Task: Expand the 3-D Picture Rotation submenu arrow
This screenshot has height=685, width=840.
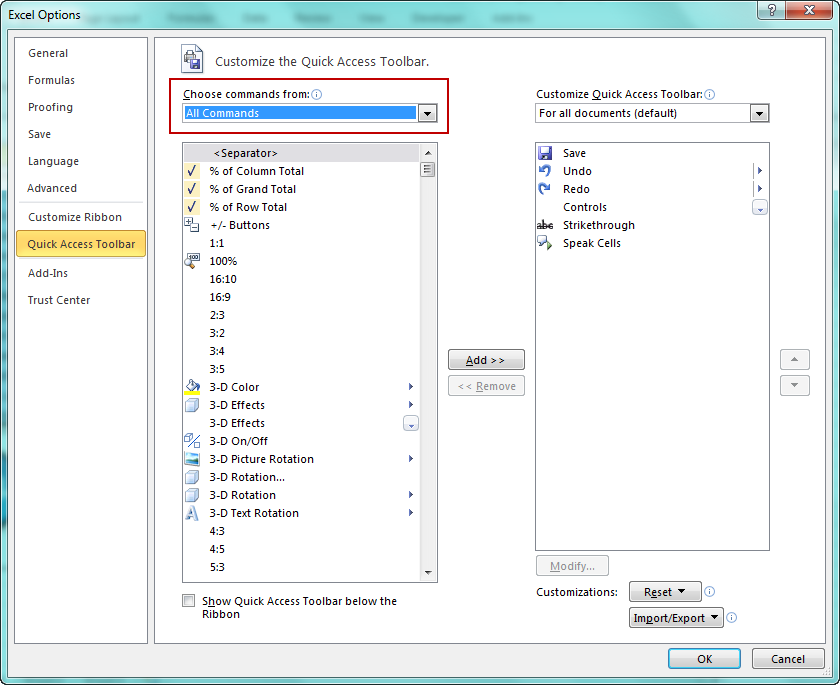Action: coord(411,458)
